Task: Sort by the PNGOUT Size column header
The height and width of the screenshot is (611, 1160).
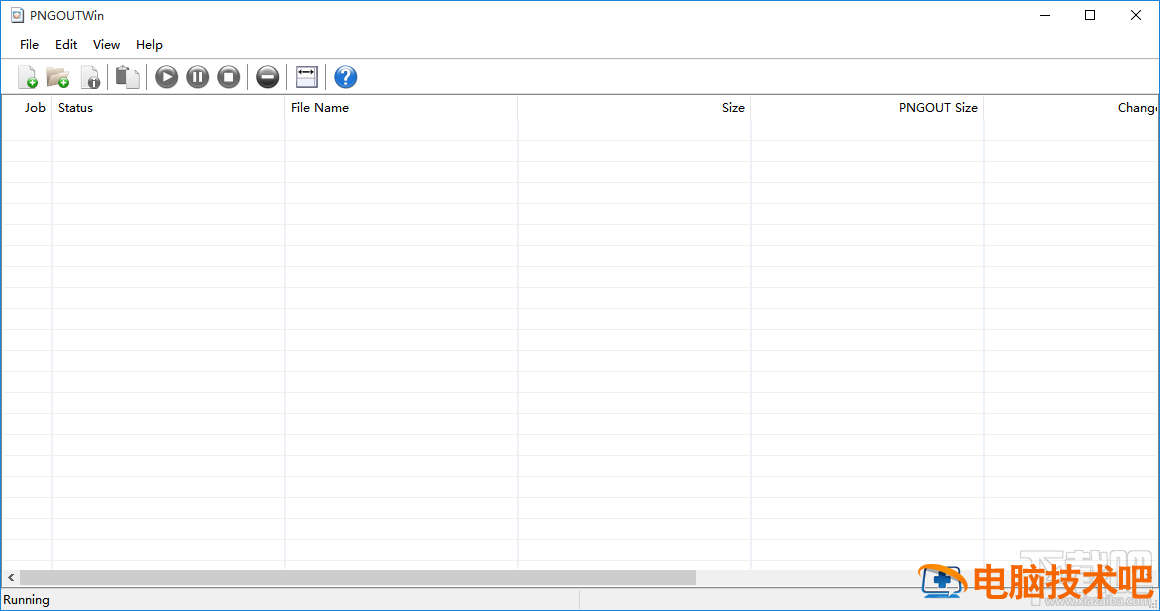Action: click(x=868, y=108)
